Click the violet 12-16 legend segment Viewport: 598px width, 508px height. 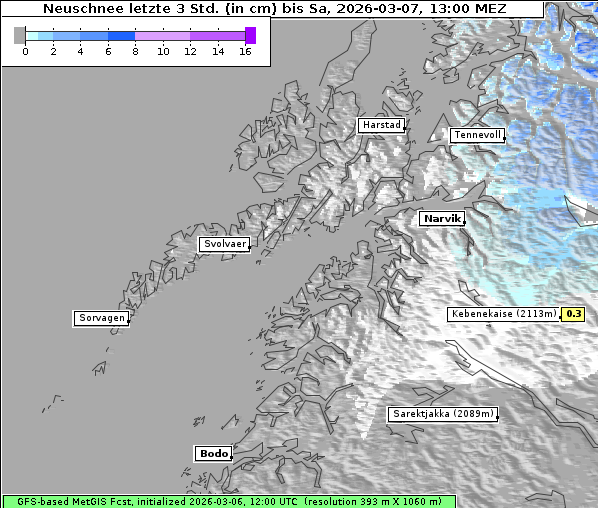click(x=218, y=36)
